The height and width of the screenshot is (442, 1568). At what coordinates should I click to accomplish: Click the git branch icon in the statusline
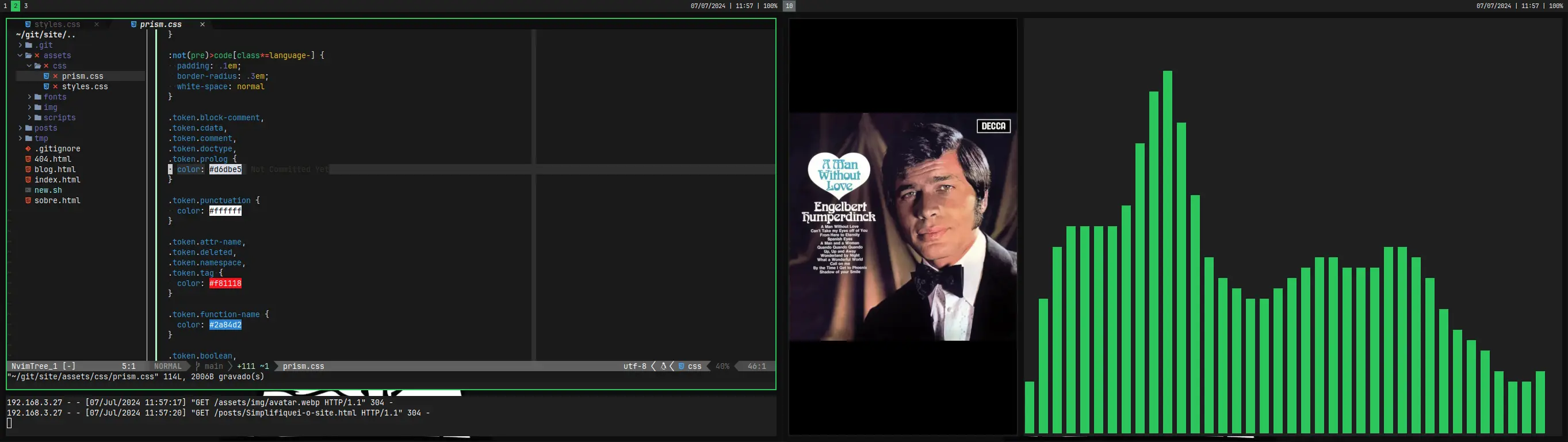pyautogui.click(x=198, y=366)
